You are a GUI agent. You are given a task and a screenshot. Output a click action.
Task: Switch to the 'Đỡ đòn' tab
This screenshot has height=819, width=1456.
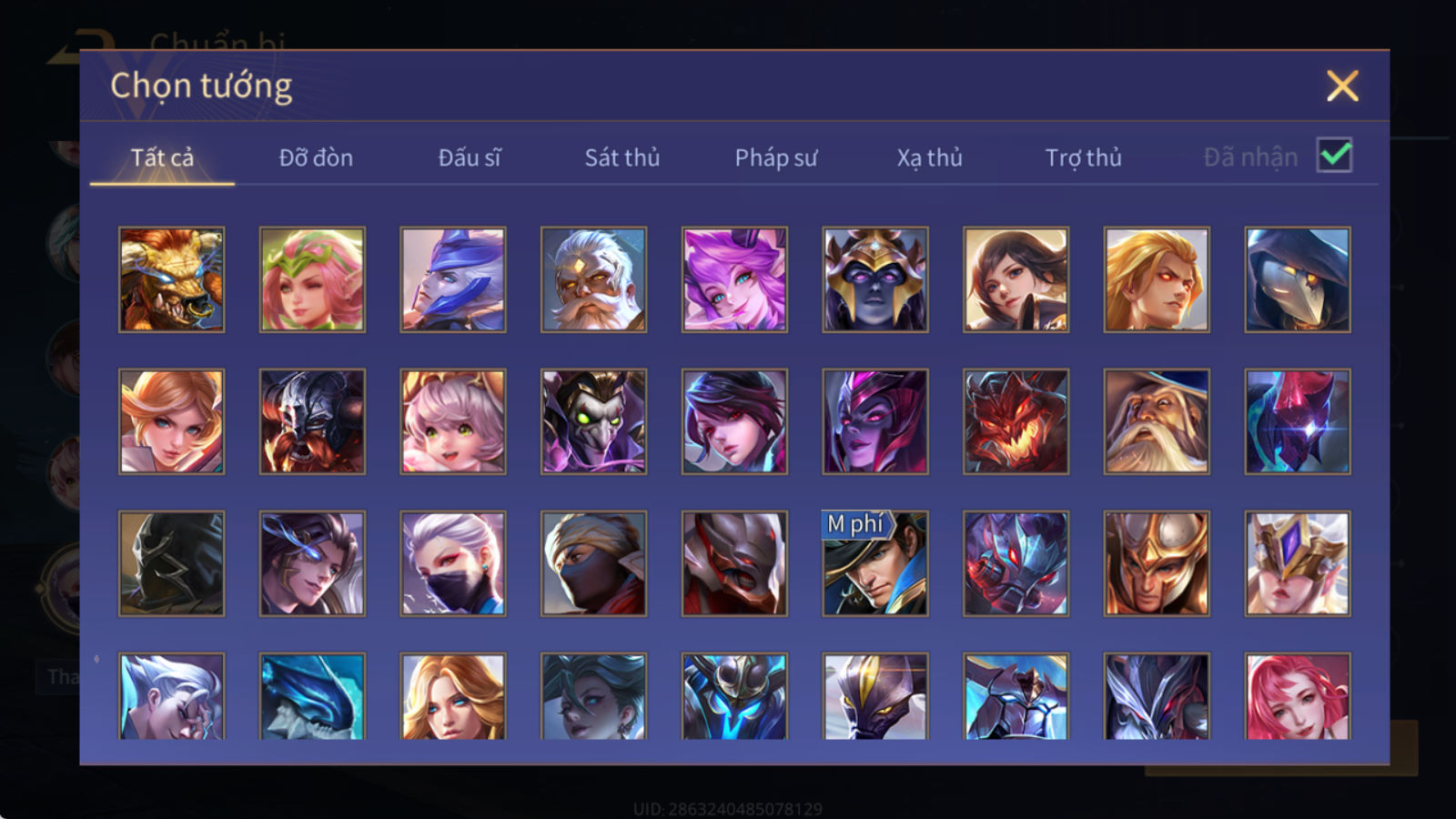point(316,157)
